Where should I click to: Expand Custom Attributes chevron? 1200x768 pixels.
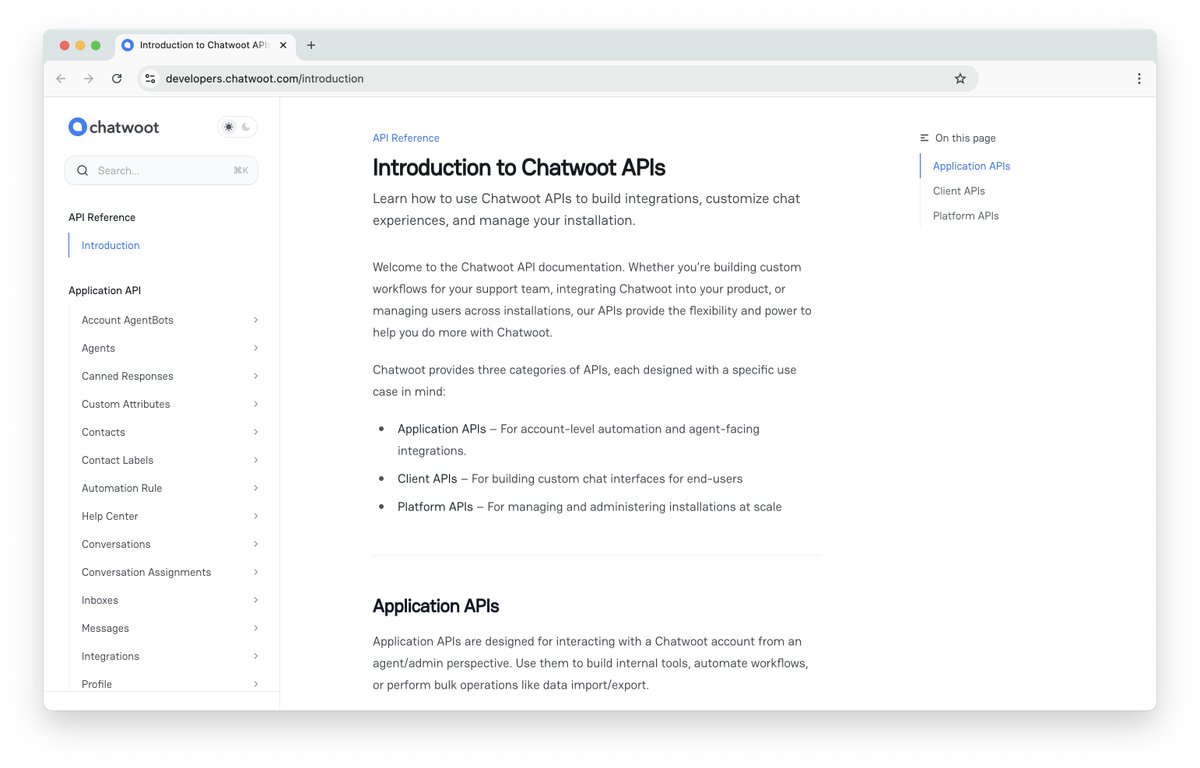256,404
